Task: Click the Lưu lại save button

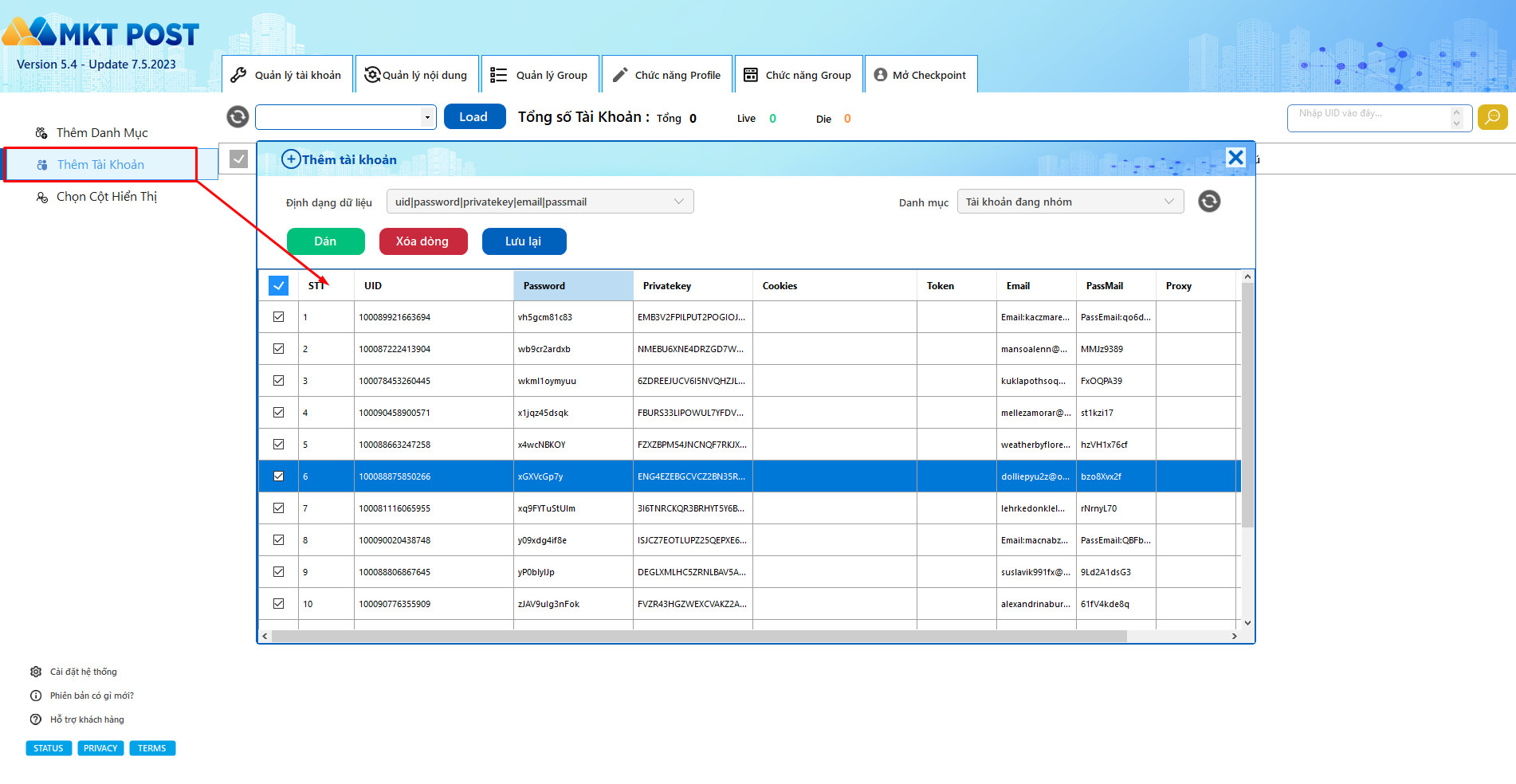Action: pos(524,241)
